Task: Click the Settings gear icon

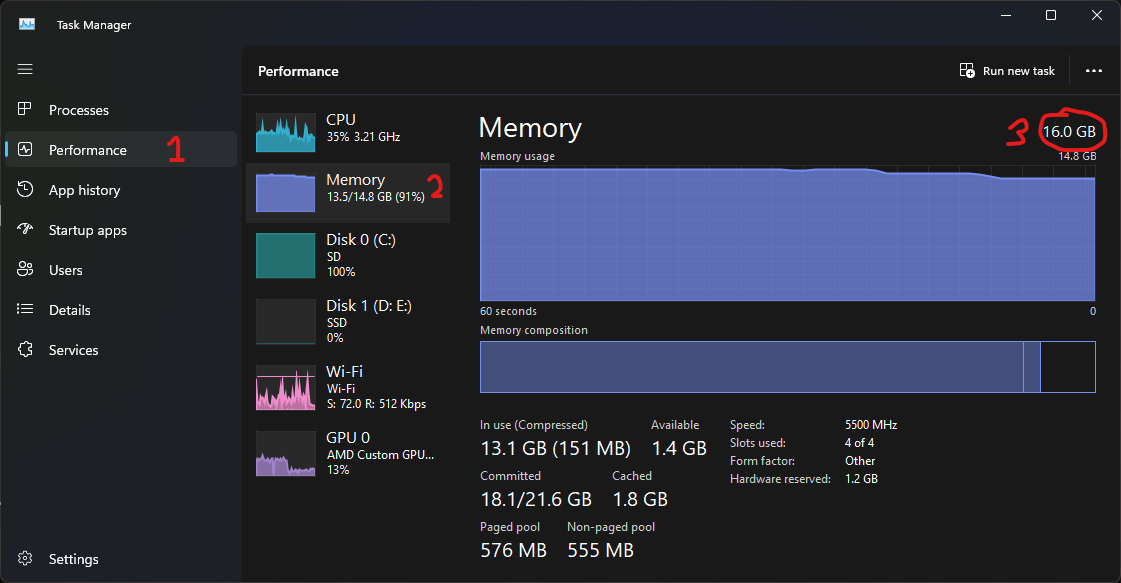Action: click(x=25, y=559)
